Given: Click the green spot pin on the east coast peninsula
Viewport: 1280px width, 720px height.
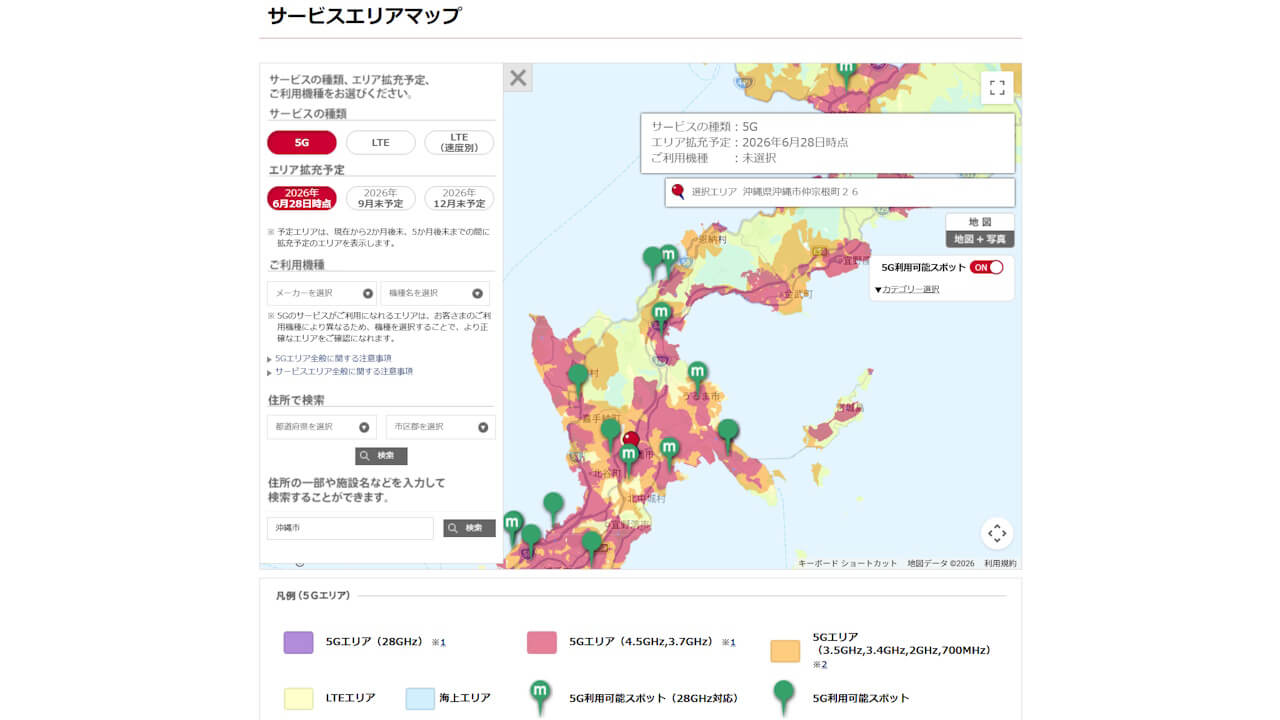Looking at the screenshot, I should point(728,436).
